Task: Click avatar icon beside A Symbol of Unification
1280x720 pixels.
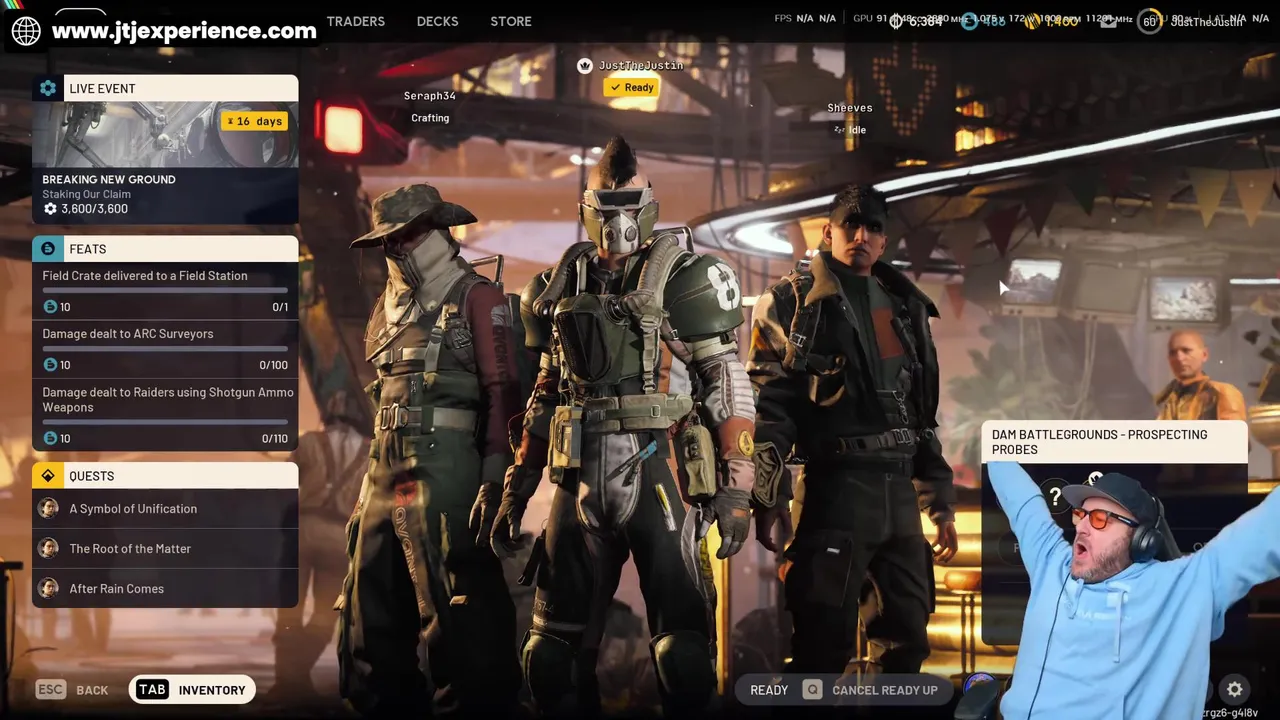Action: [48, 508]
